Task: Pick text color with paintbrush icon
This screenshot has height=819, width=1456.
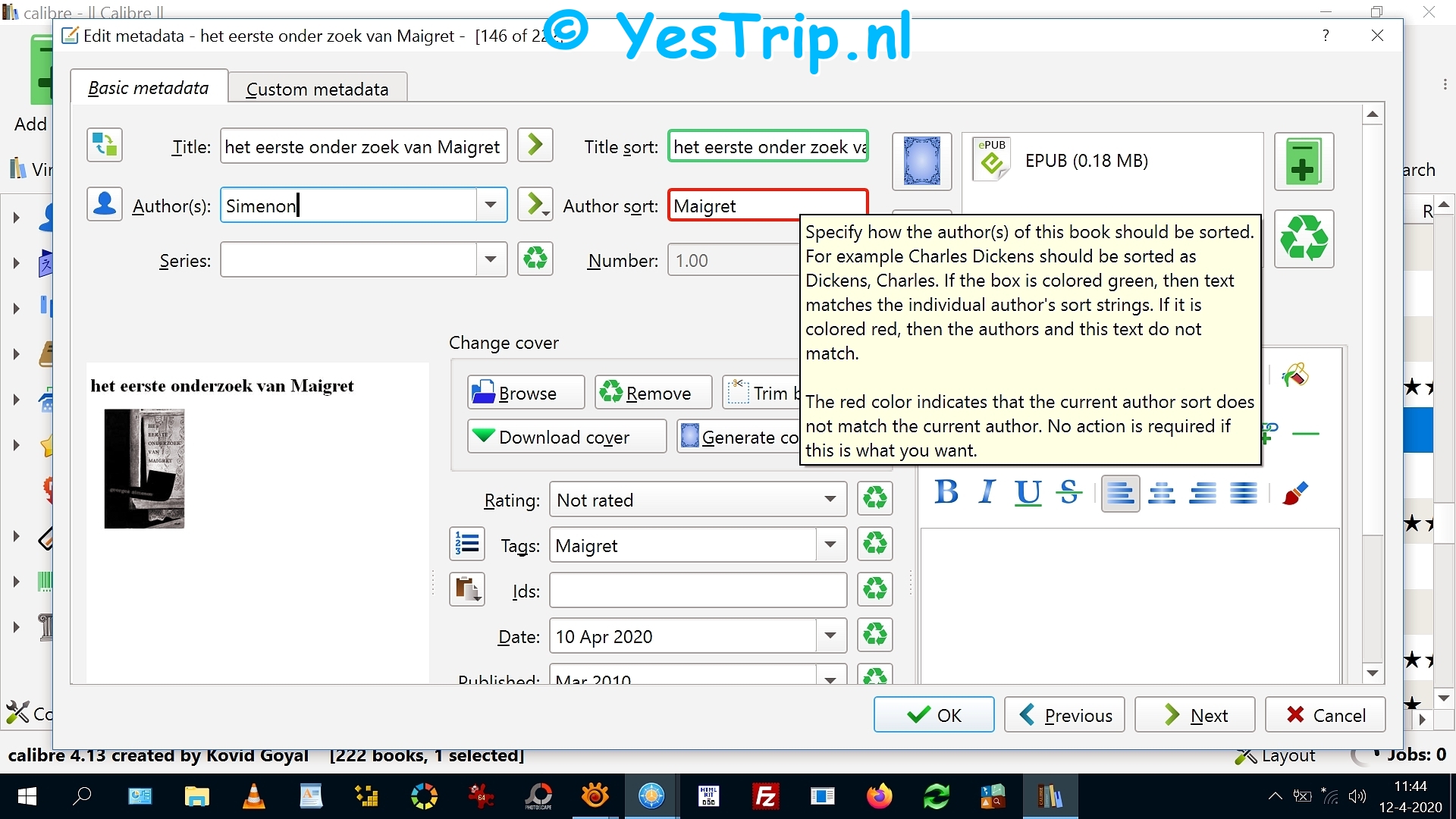Action: (1295, 493)
